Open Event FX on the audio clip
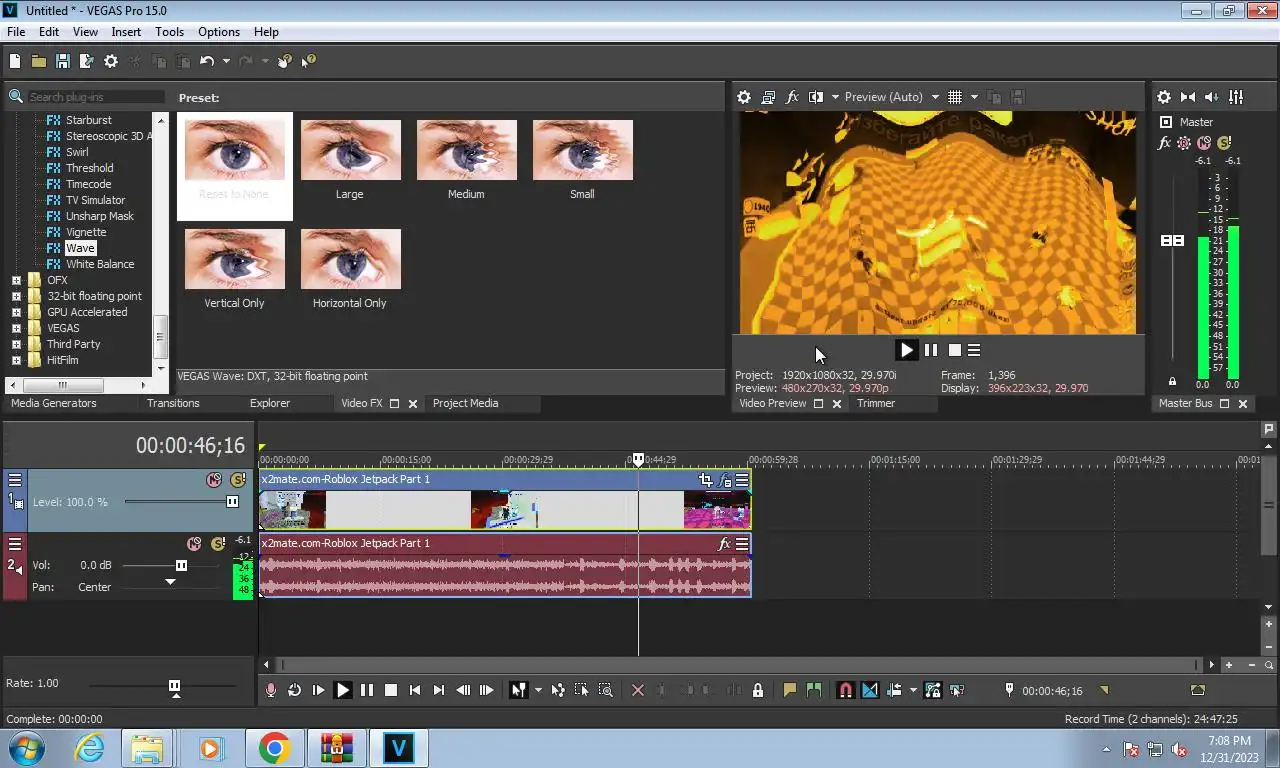 tap(725, 544)
